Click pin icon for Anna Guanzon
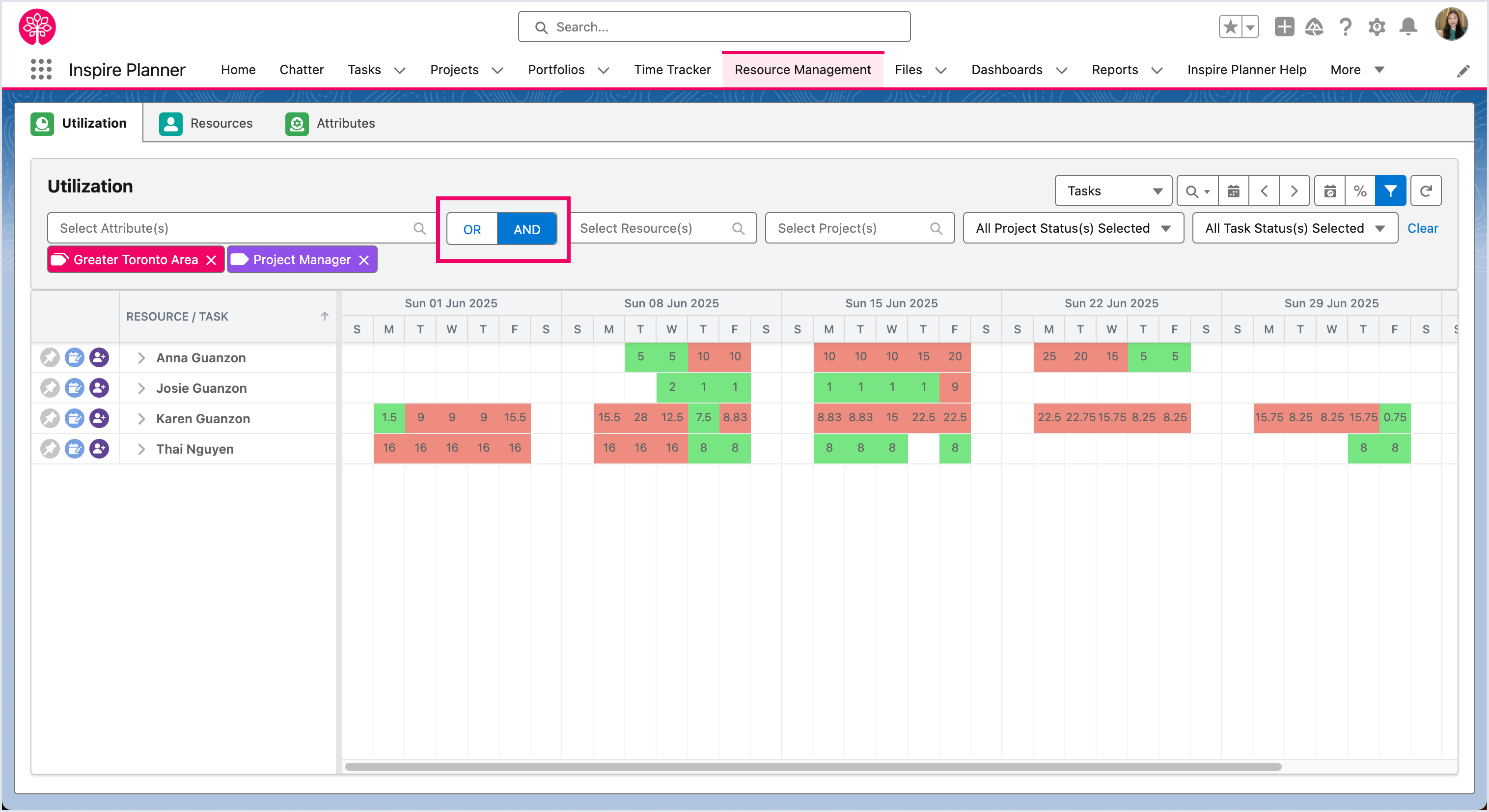Screen dimensions: 1489x812 [50, 358]
